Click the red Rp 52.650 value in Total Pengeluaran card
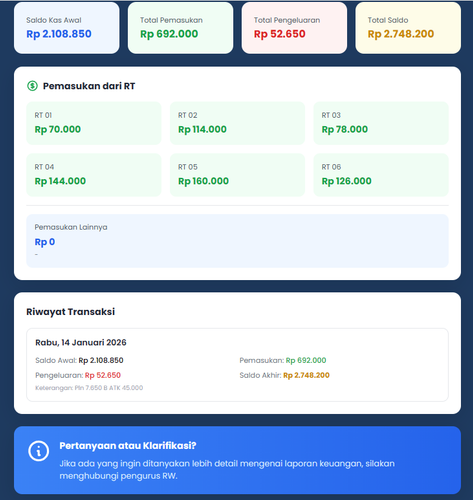 (280, 34)
